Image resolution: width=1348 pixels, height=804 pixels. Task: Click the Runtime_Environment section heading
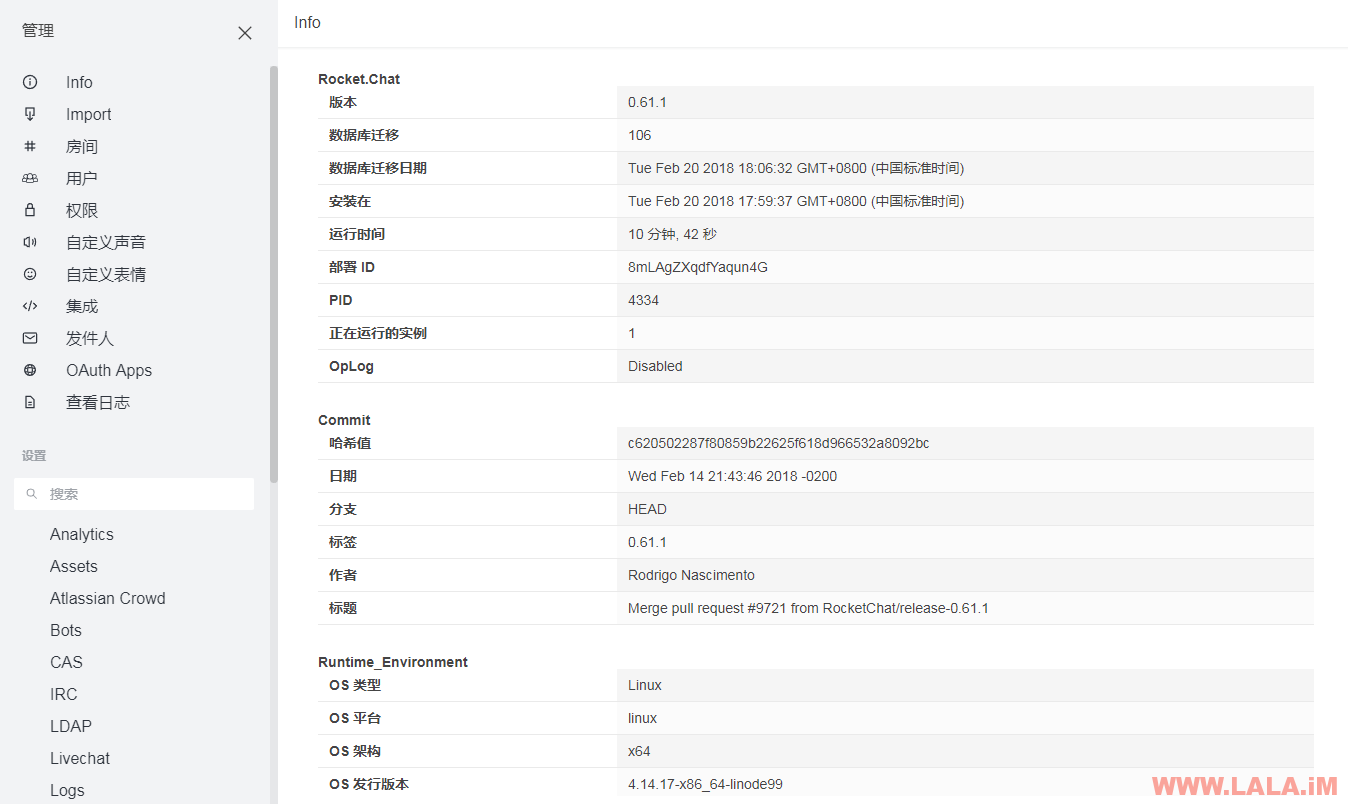[x=393, y=662]
